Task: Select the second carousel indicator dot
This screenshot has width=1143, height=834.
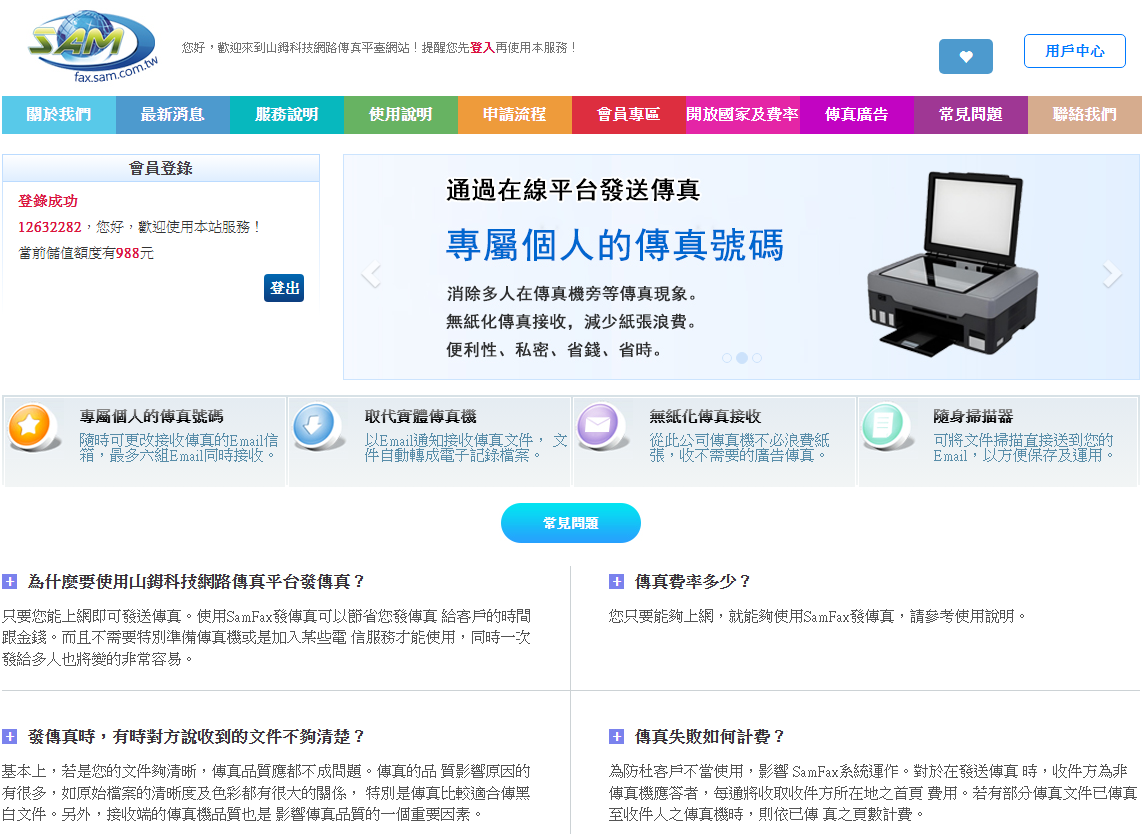Action: pos(741,357)
